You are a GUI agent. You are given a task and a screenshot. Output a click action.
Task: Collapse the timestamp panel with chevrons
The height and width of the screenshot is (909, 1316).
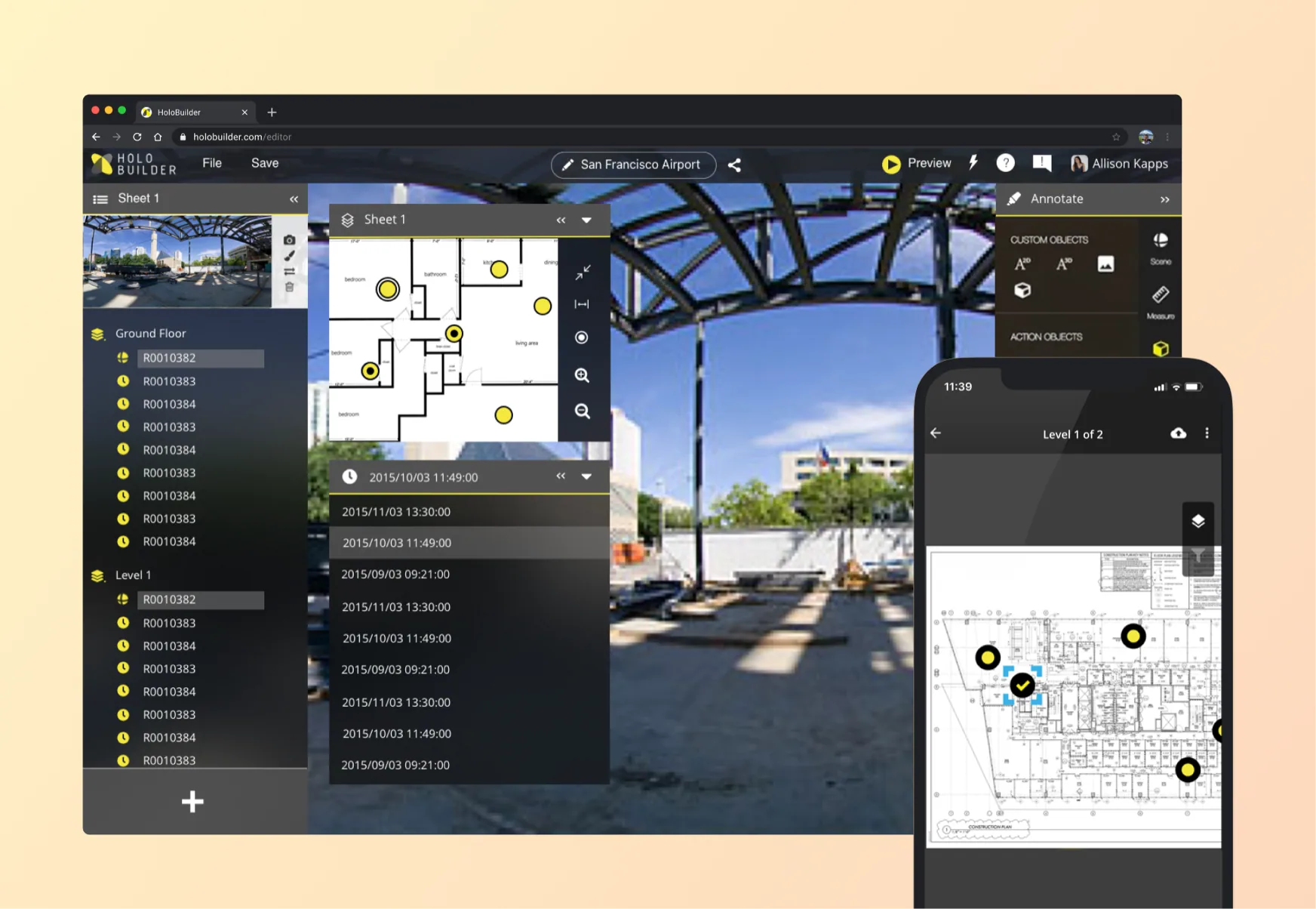pos(561,476)
